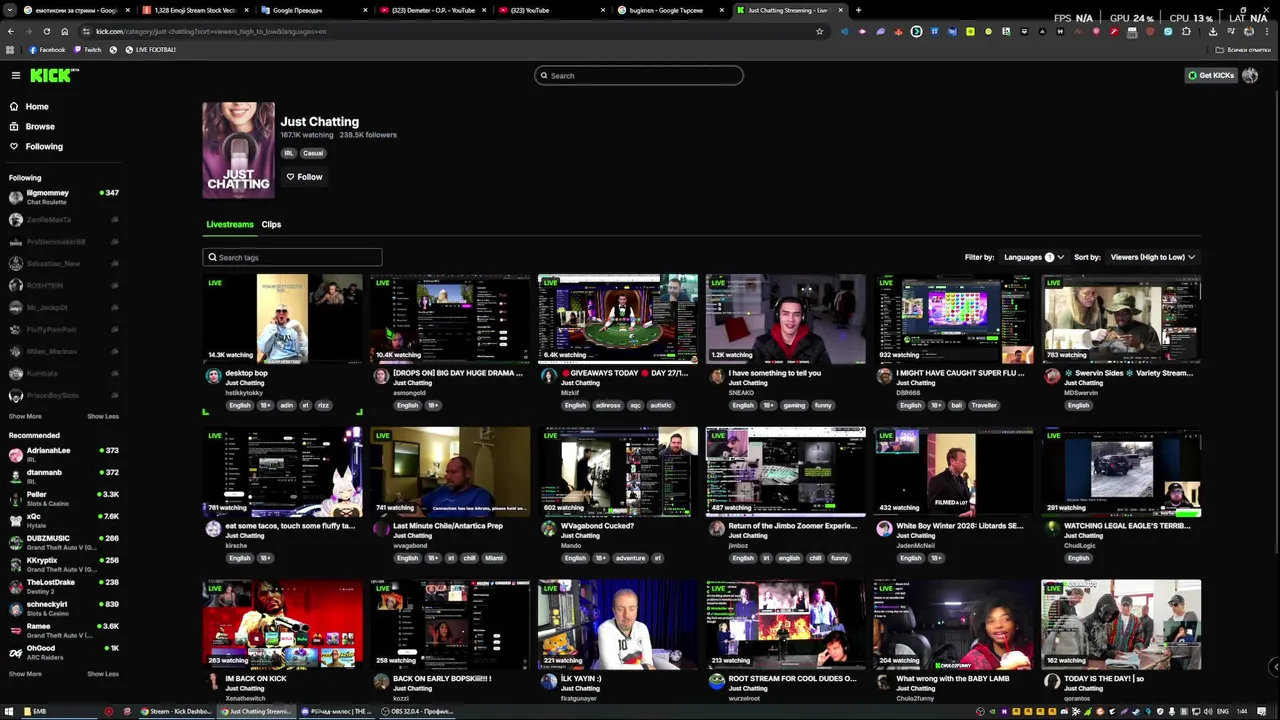This screenshot has height=720, width=1280.
Task: Open AdrianahLee recommended channel
Action: [x=64, y=454]
